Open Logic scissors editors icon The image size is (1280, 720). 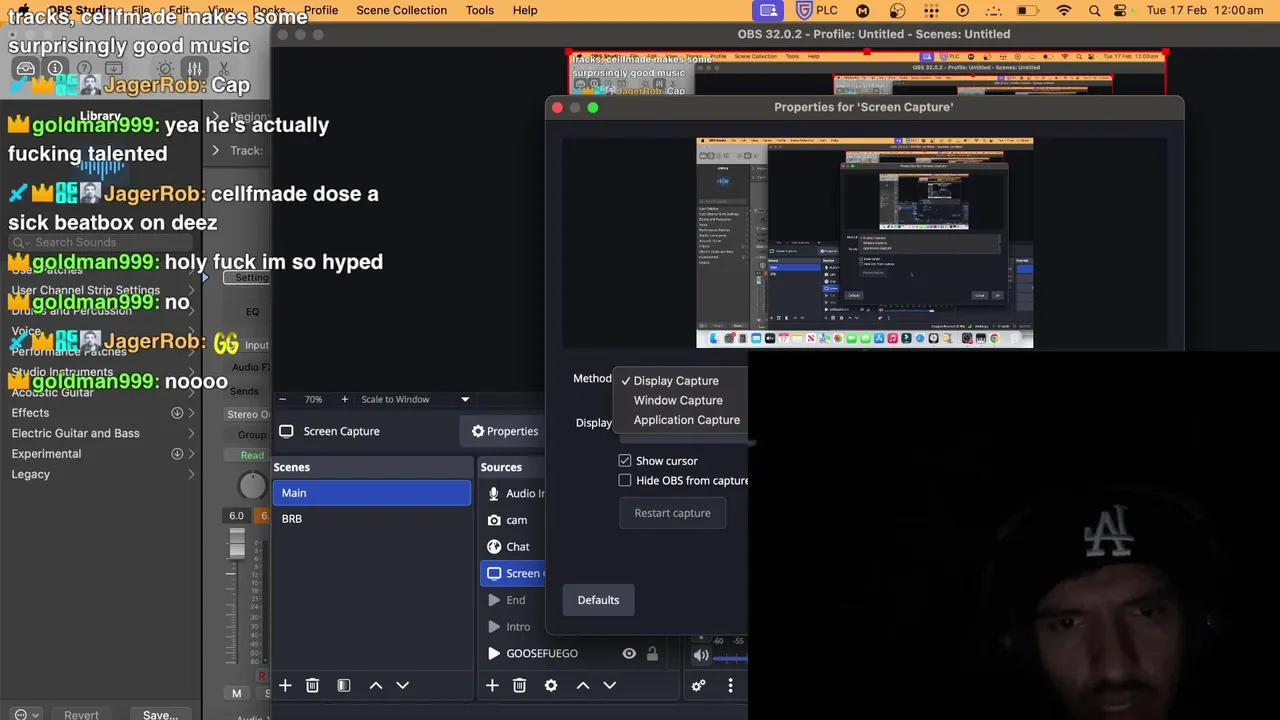(x=224, y=69)
